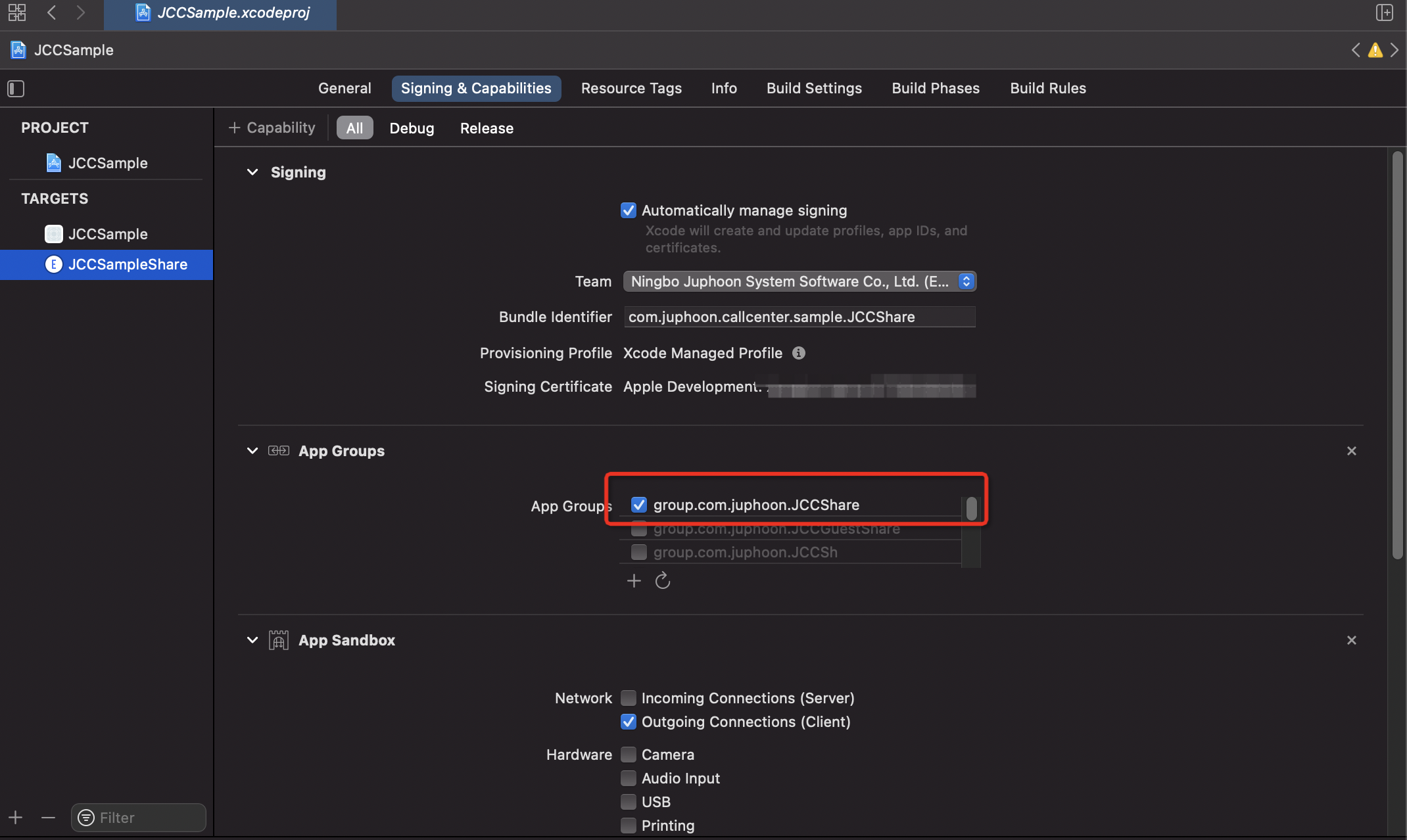The height and width of the screenshot is (840, 1407).
Task: Add an editor pane on the right
Action: 1384,12
